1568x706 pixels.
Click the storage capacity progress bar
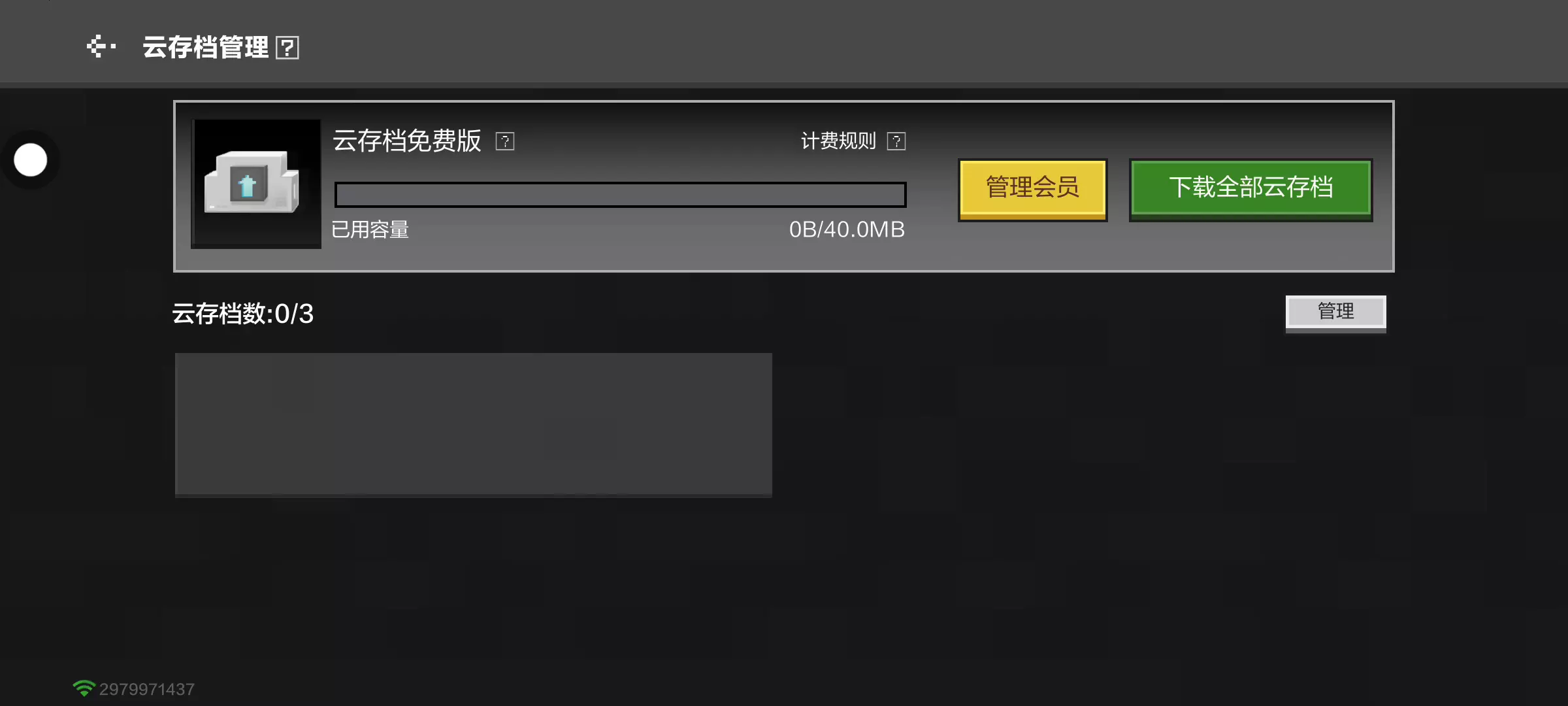tap(620, 195)
